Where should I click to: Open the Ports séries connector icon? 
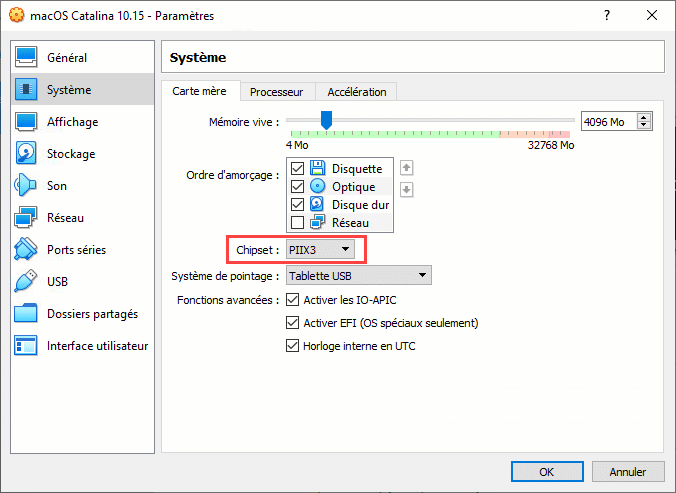pyautogui.click(x=26, y=249)
